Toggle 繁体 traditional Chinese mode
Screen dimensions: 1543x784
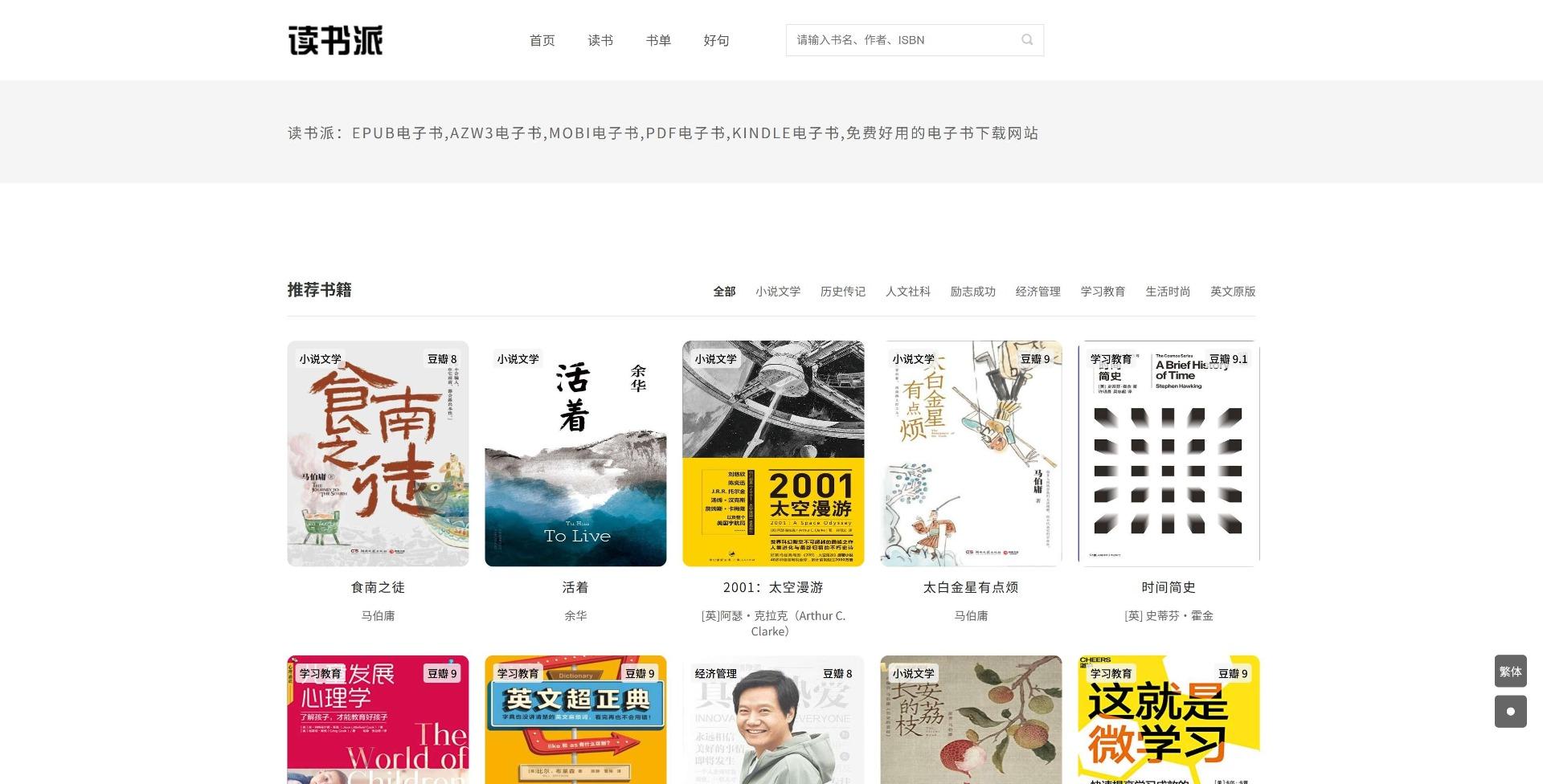tap(1510, 672)
